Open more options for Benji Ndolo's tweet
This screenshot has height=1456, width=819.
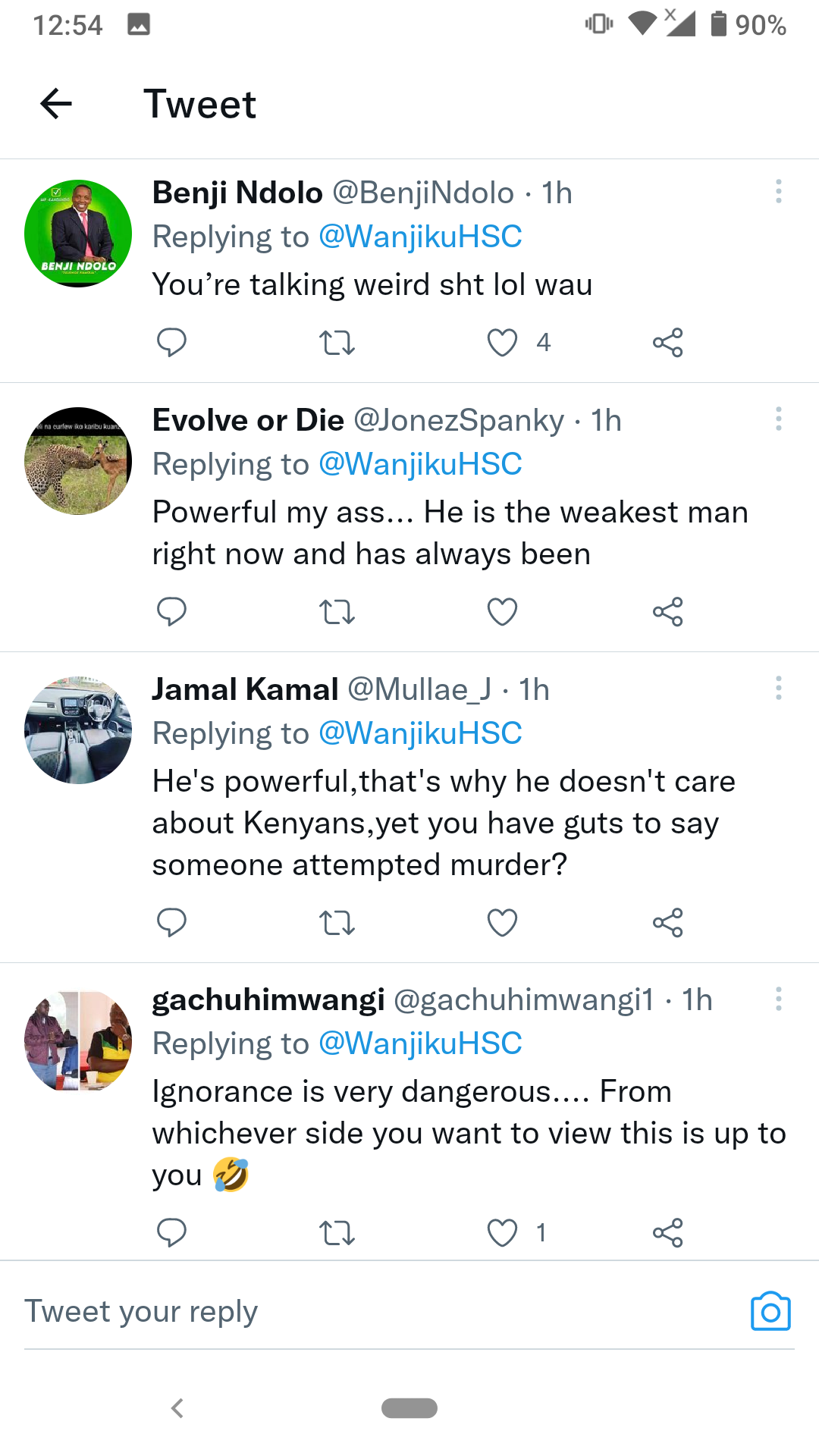(778, 191)
